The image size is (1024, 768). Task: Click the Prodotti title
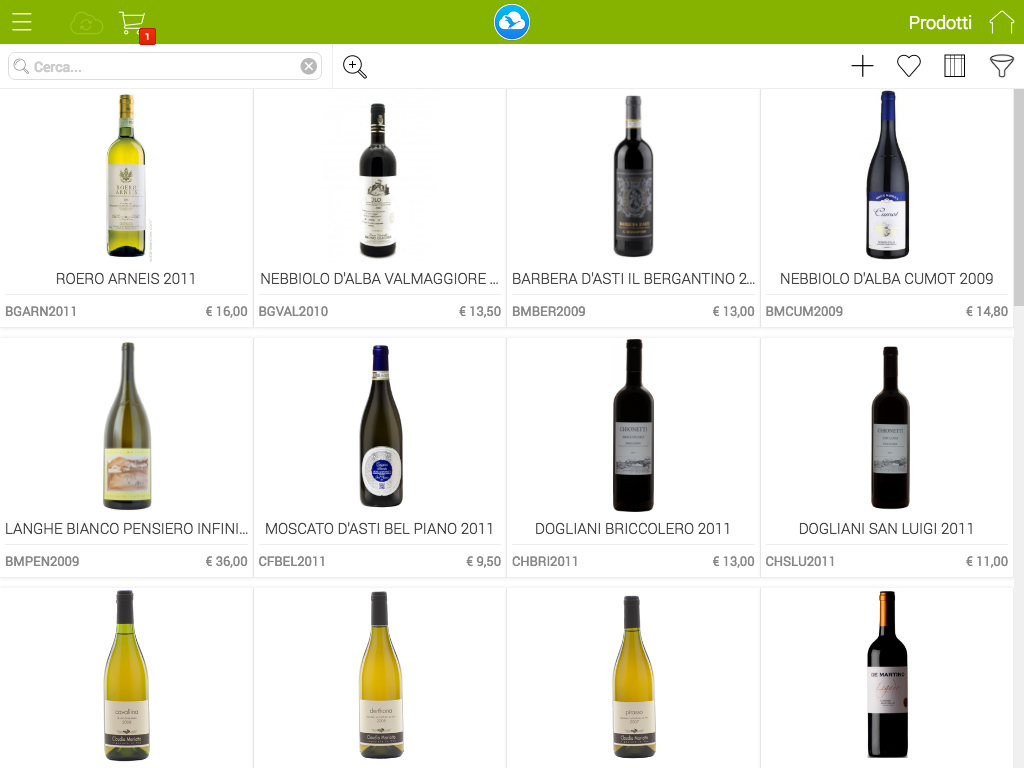point(940,23)
